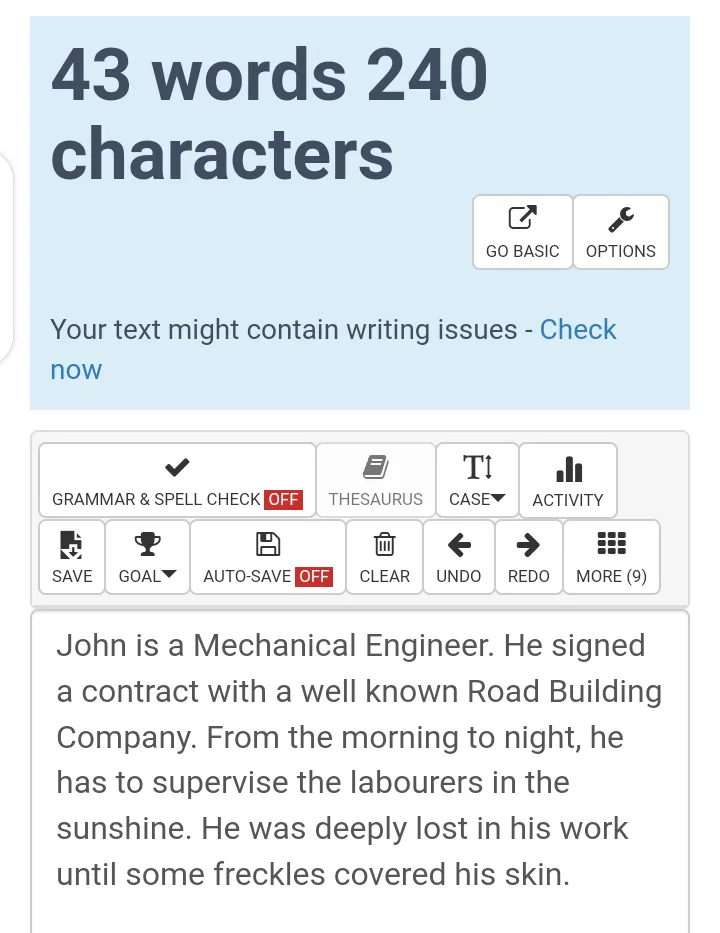Viewport: 720px width, 933px height.
Task: Click the Go Basic external-link icon
Action: click(x=522, y=218)
